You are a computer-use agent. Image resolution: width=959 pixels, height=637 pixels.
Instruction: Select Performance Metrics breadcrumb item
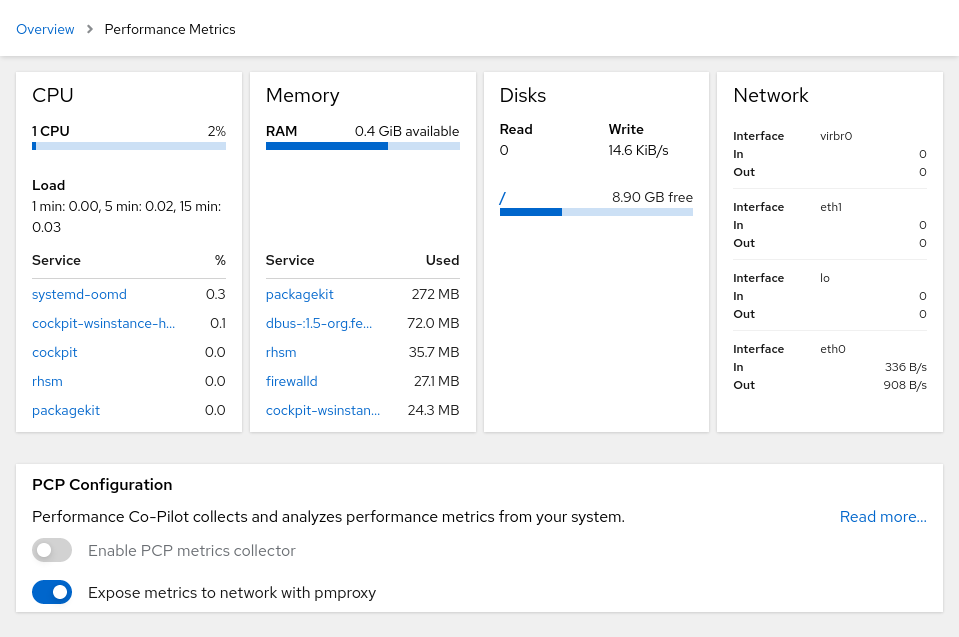coord(170,29)
